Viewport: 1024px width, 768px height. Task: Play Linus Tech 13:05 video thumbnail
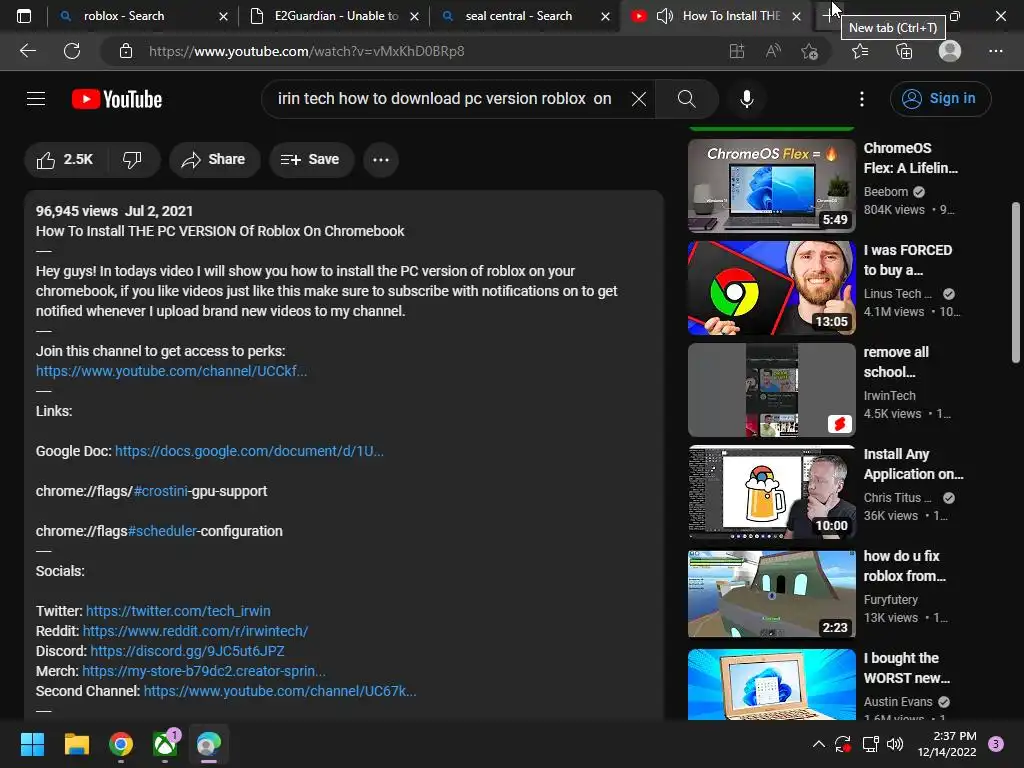(771, 287)
